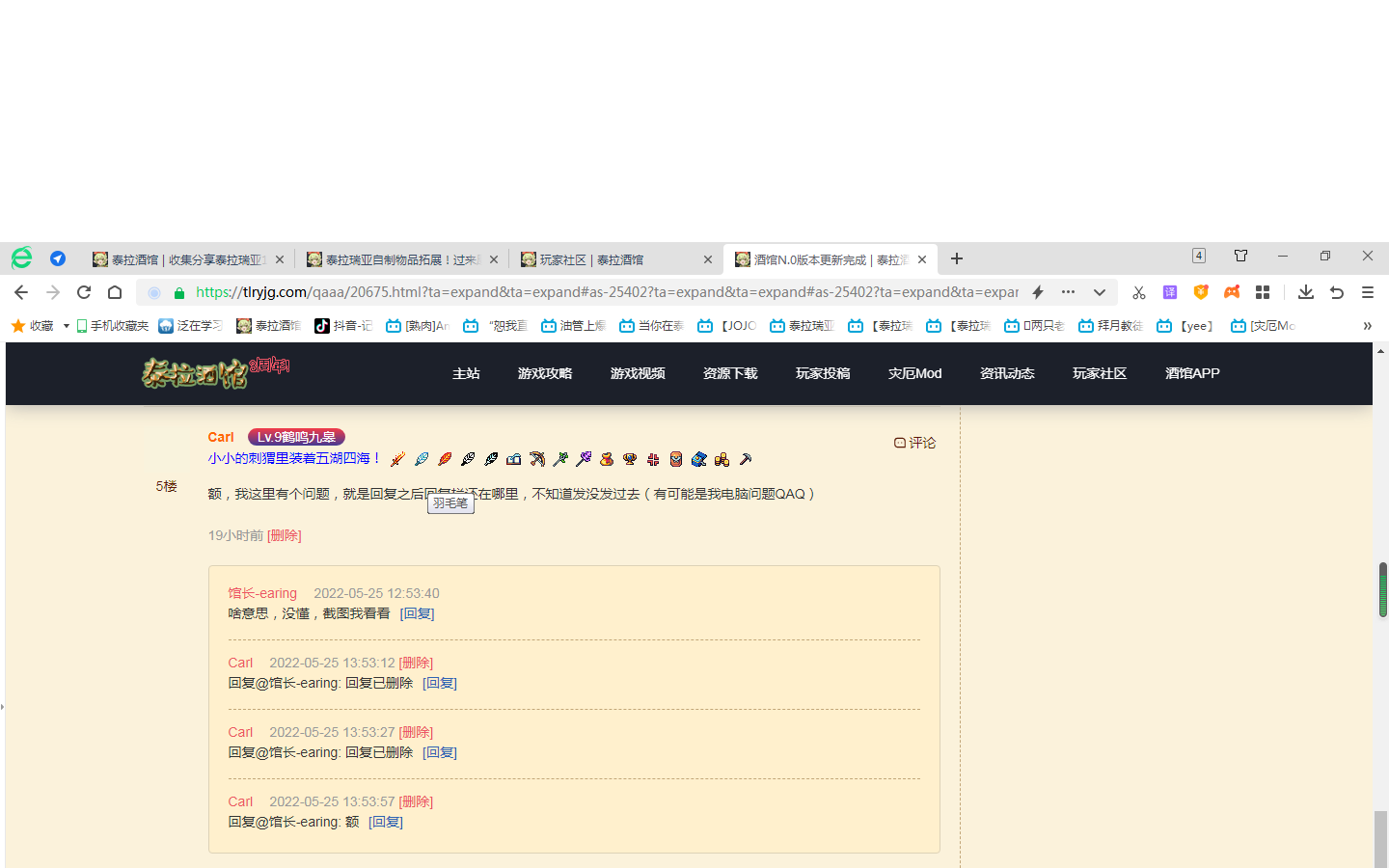This screenshot has width=1389, height=868.
Task: Open the four-square extensions grid icon
Action: (x=1263, y=292)
